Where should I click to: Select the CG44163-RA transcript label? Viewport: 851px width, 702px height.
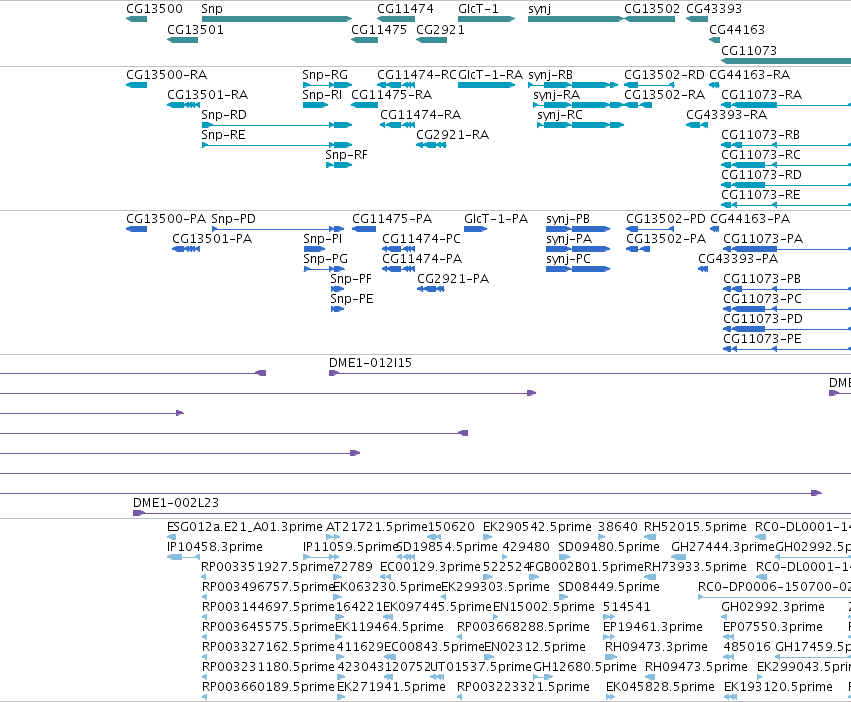coord(750,75)
